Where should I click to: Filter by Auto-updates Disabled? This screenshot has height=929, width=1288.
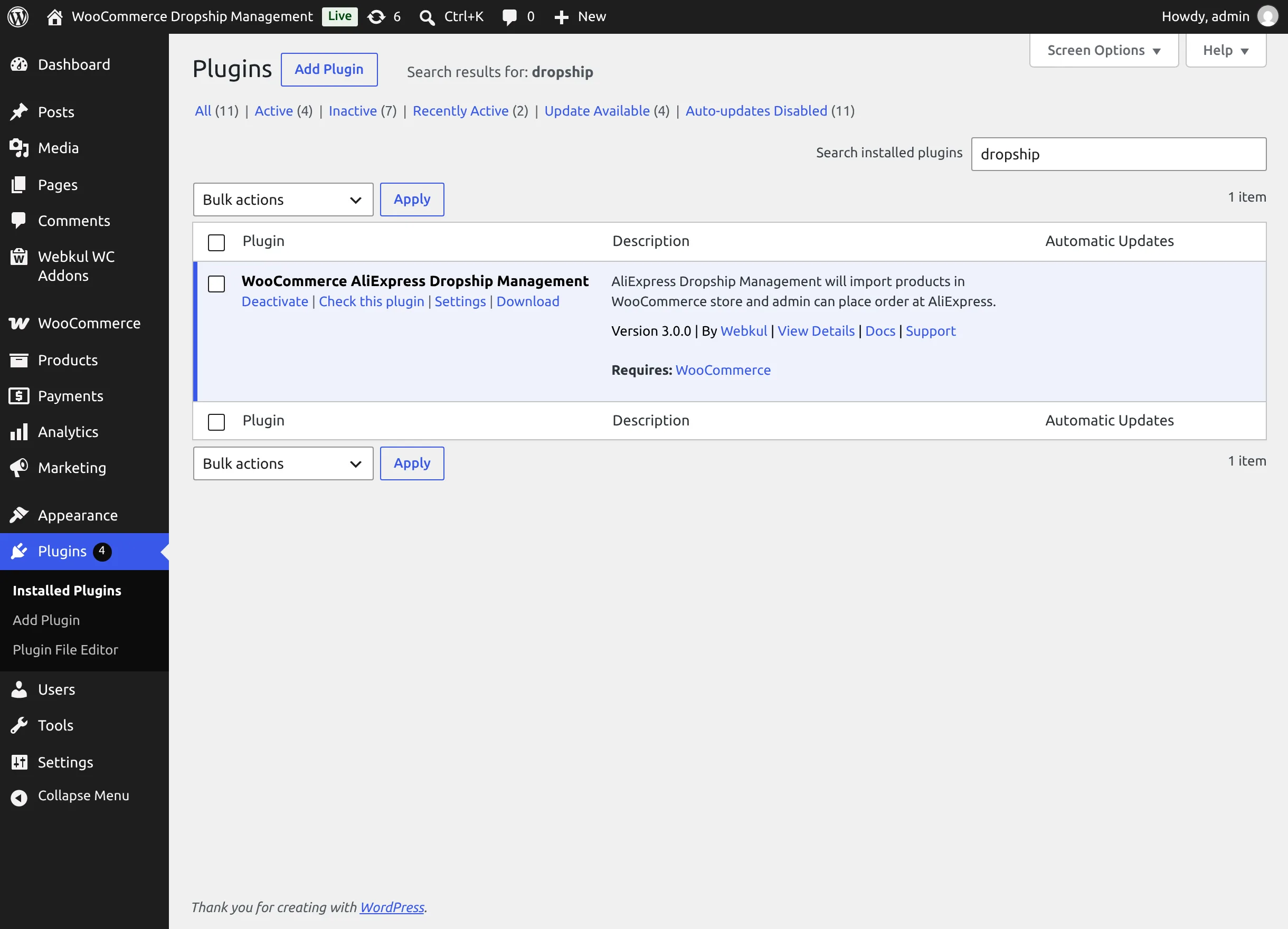pos(756,111)
